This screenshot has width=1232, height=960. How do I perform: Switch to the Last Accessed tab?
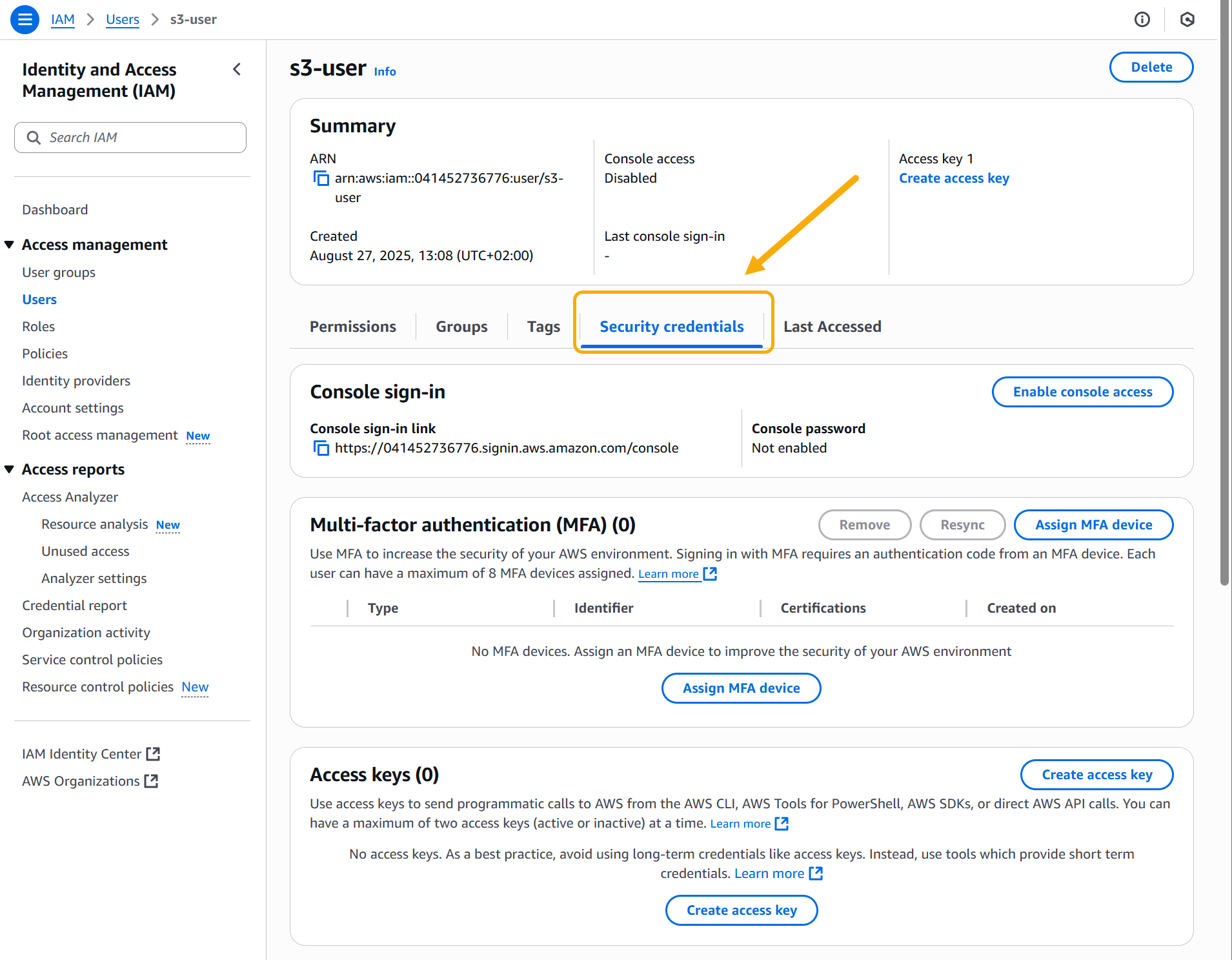coord(832,327)
